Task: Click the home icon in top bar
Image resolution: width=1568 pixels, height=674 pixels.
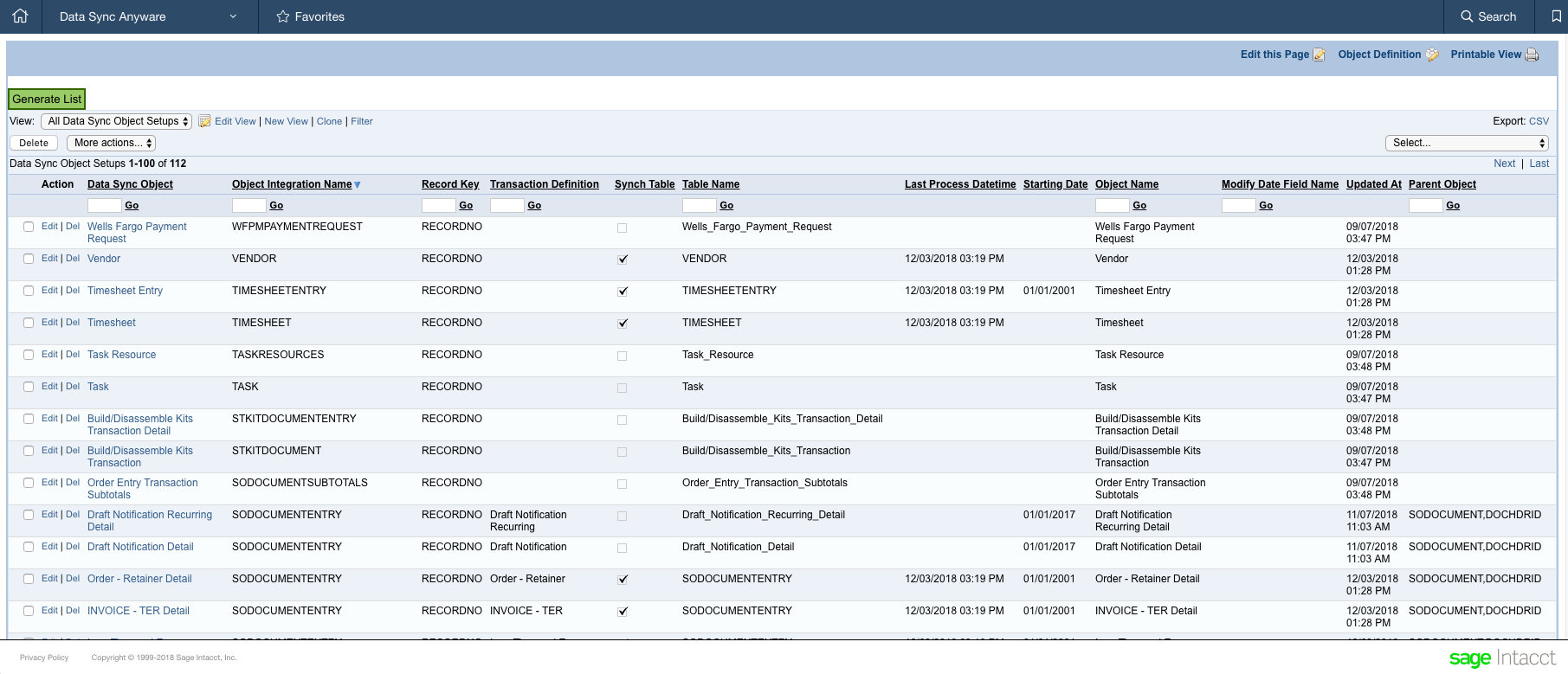Action: pos(20,16)
